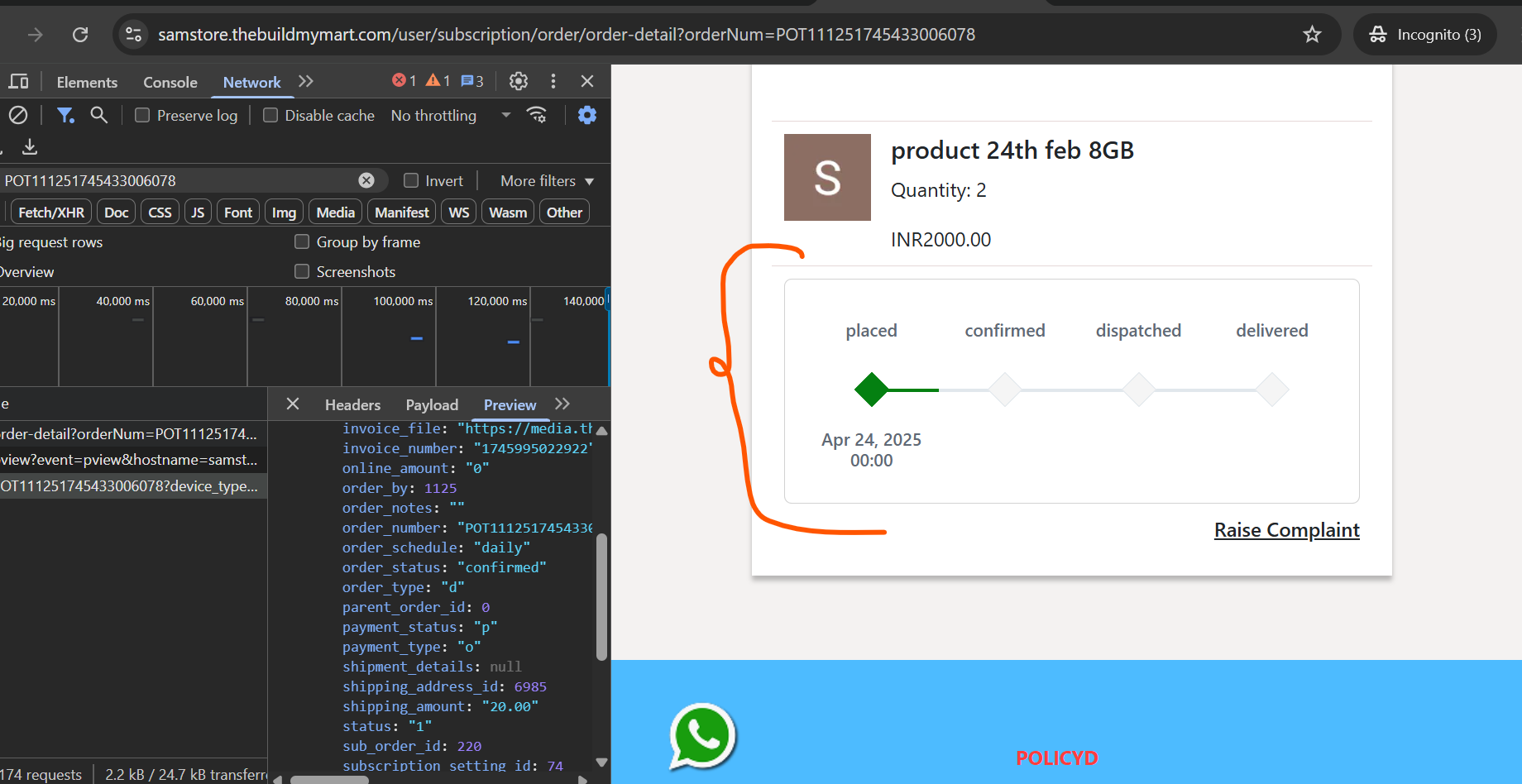Filter requests by Wasm type
This screenshot has width=1522, height=784.
pyautogui.click(x=508, y=213)
